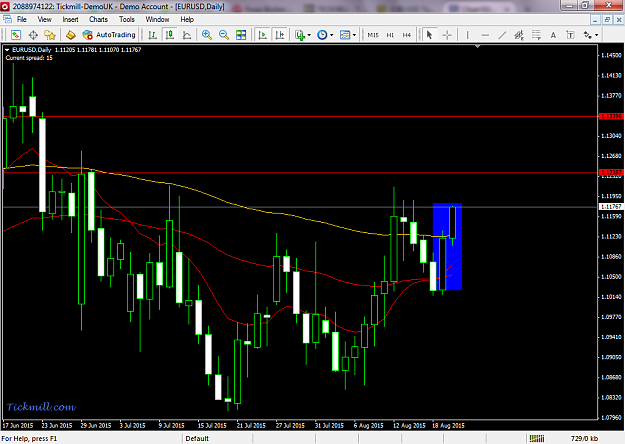
Task: Select the trendline drawing tool
Action: point(502,35)
